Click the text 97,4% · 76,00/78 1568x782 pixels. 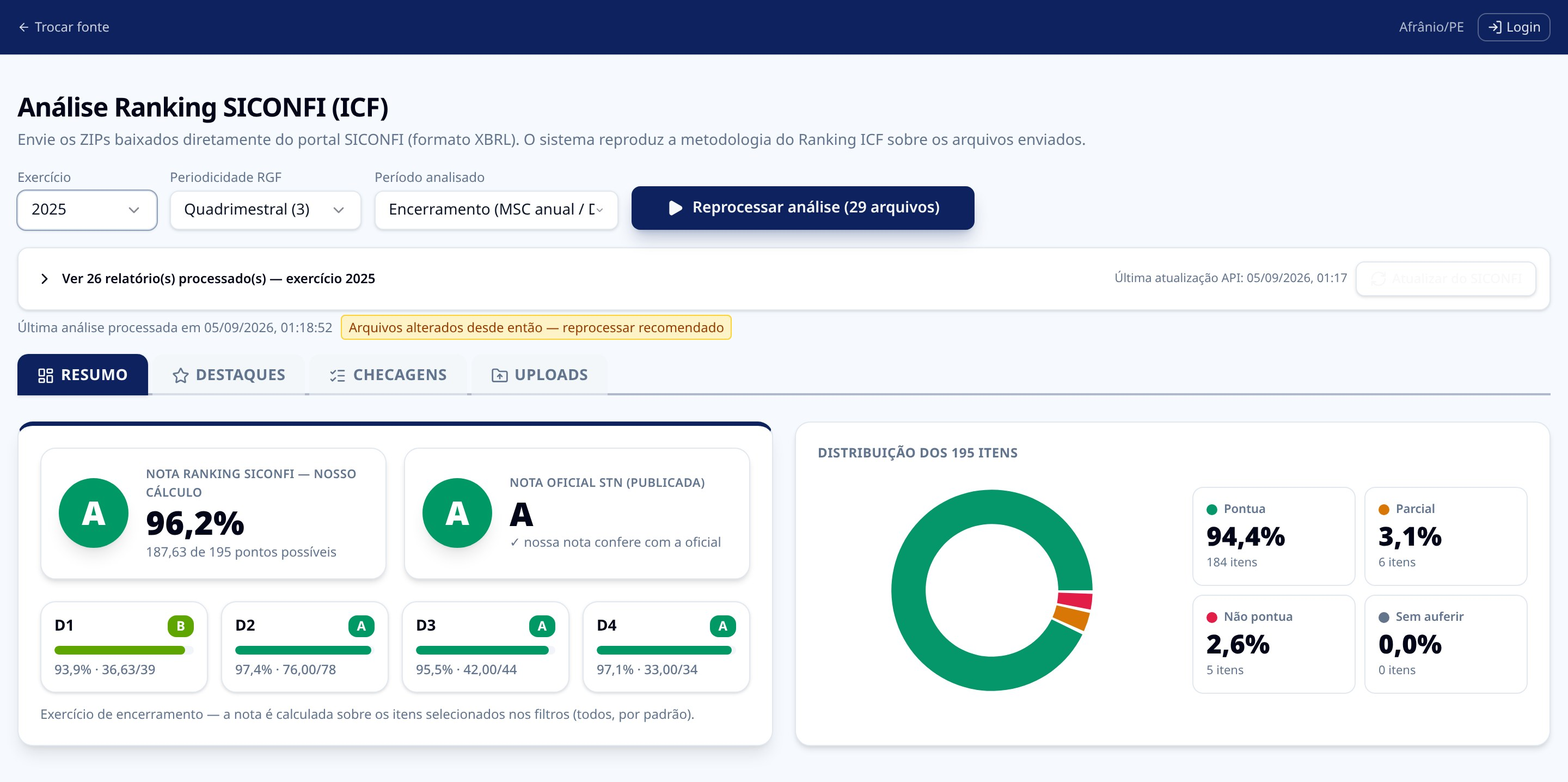pos(285,669)
